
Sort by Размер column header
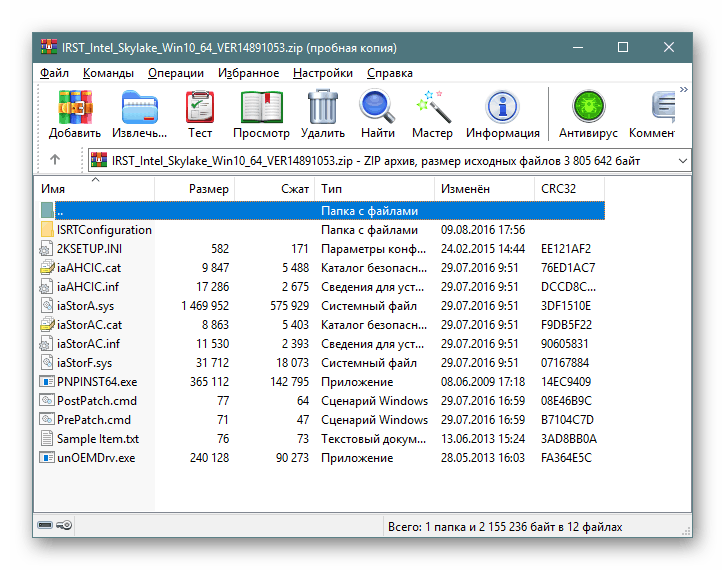(194, 189)
